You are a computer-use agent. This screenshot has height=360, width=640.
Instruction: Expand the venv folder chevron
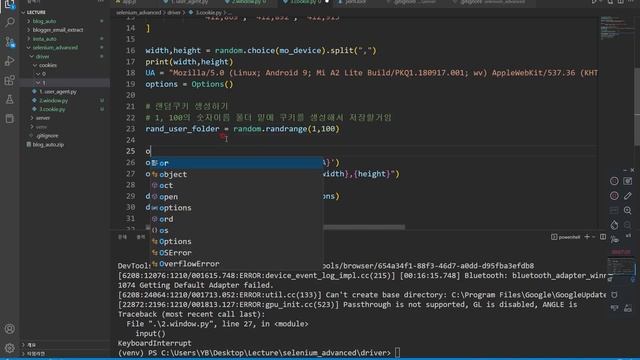32,127
